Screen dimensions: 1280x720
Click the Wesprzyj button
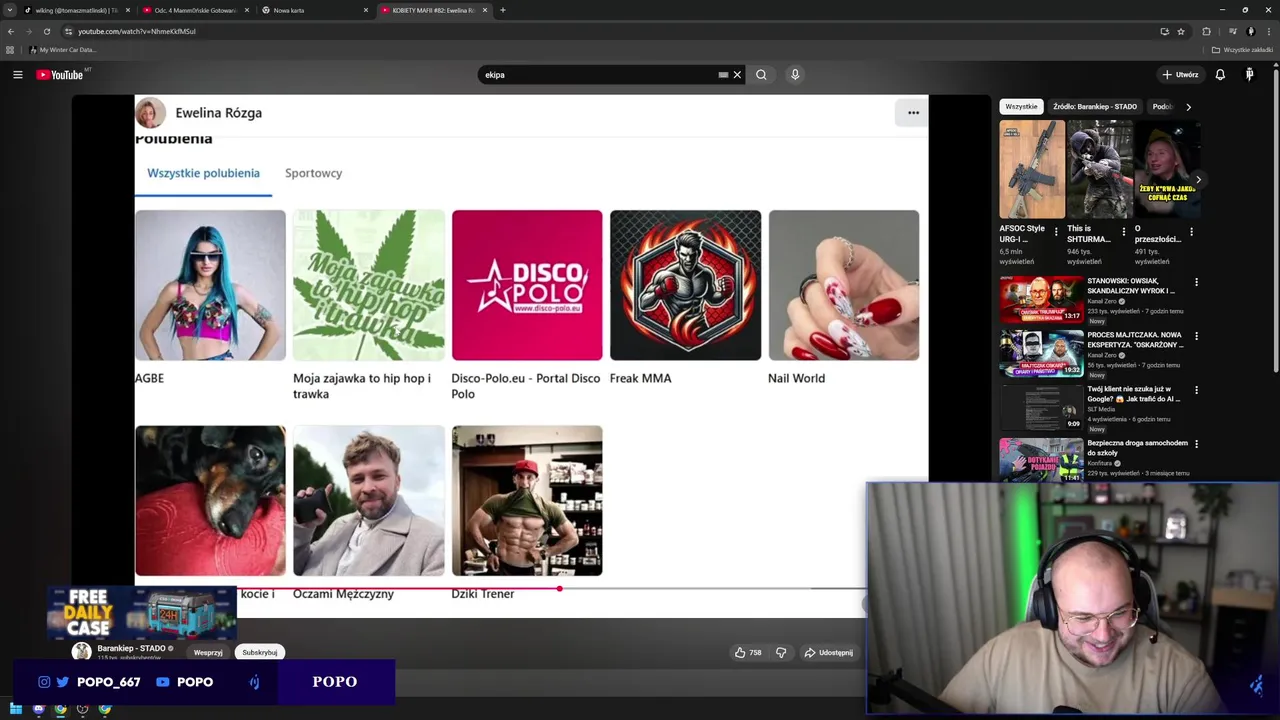[208, 652]
